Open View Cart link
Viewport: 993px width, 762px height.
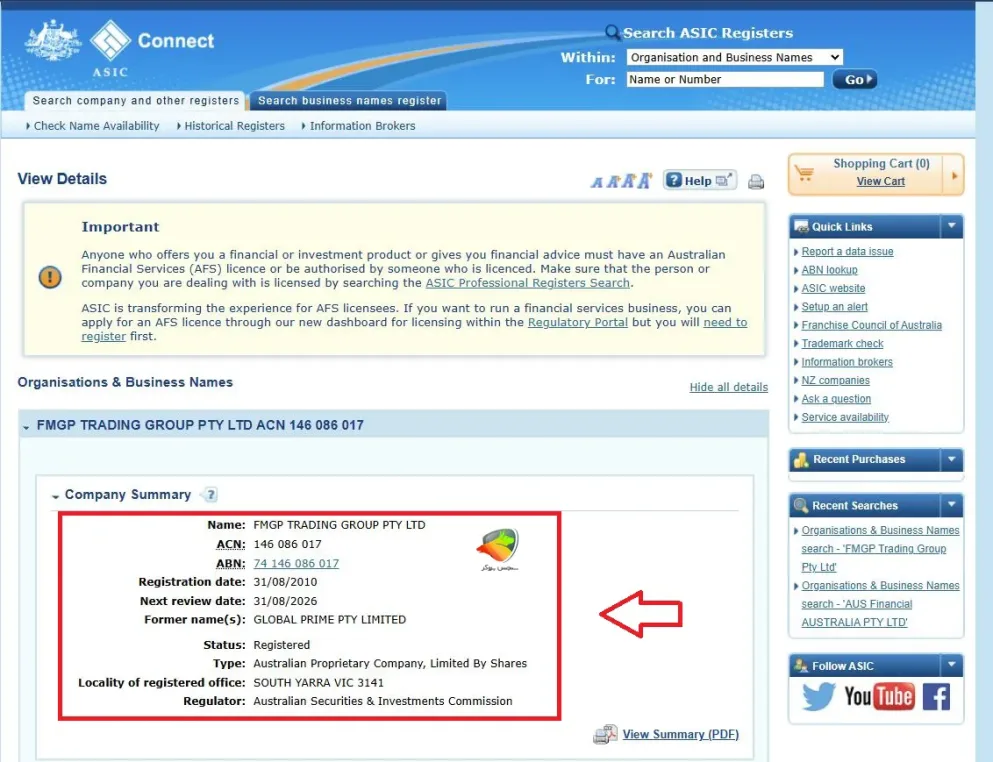[880, 181]
